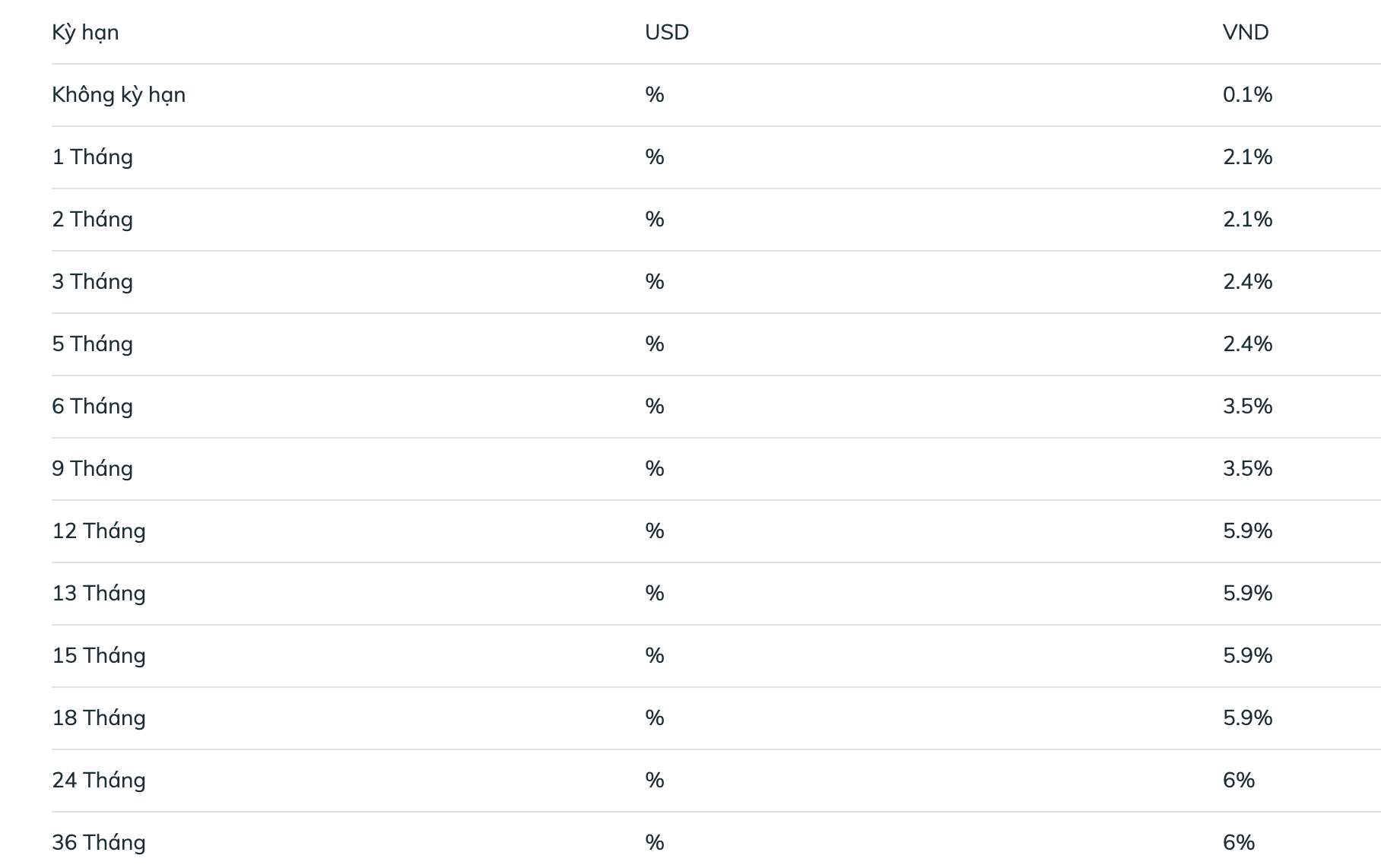Viewport: 1381px width, 868px height.
Task: Click the 6% rate for 36 Tháng
Action: 1239,843
